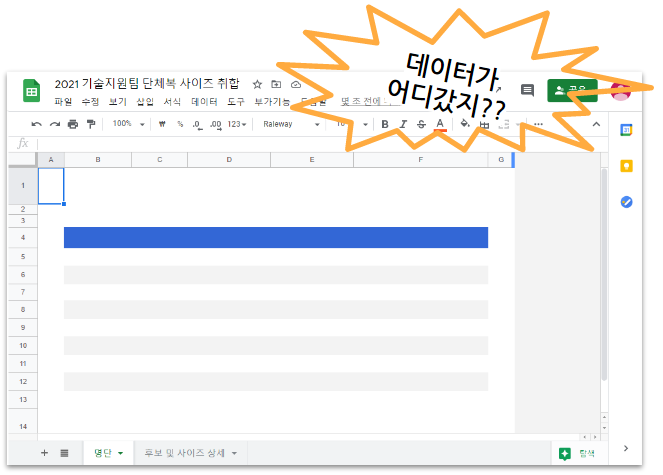The image size is (663, 475).
Task: Click the select-all corner box
Action: tap(23, 160)
